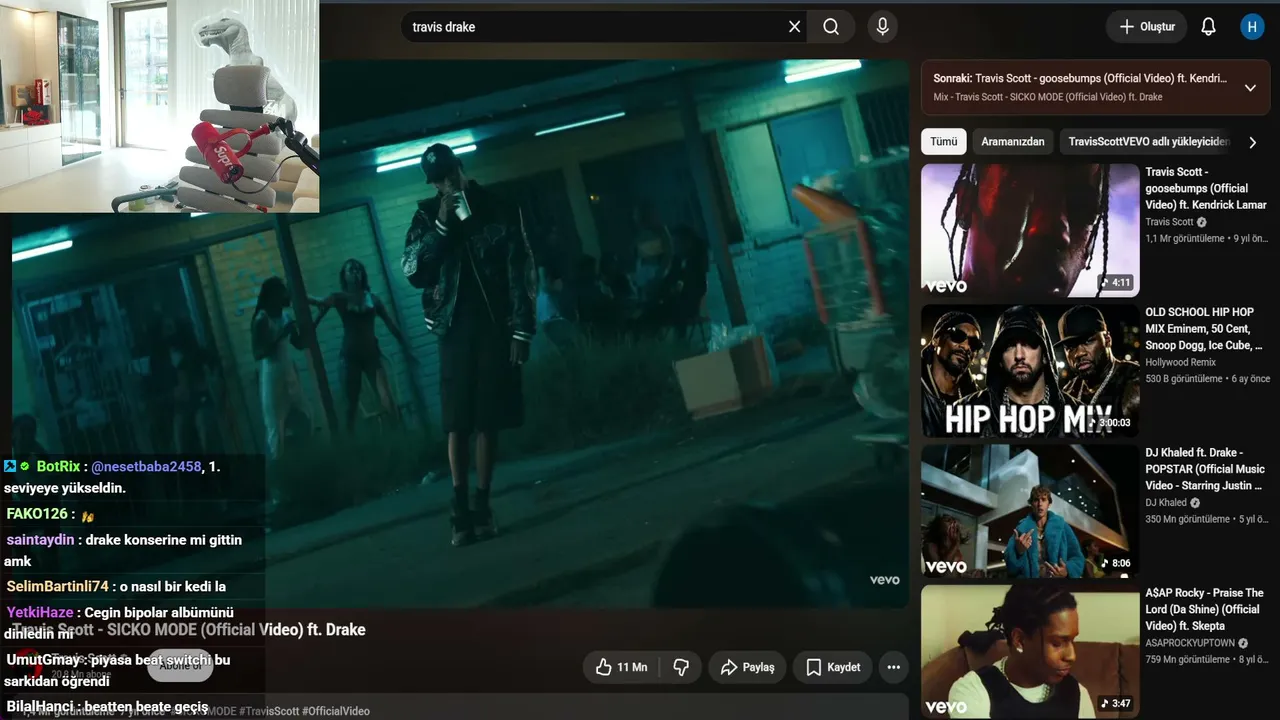Click the 8:06 duration badge
Image resolution: width=1280 pixels, height=720 pixels.
point(1116,563)
